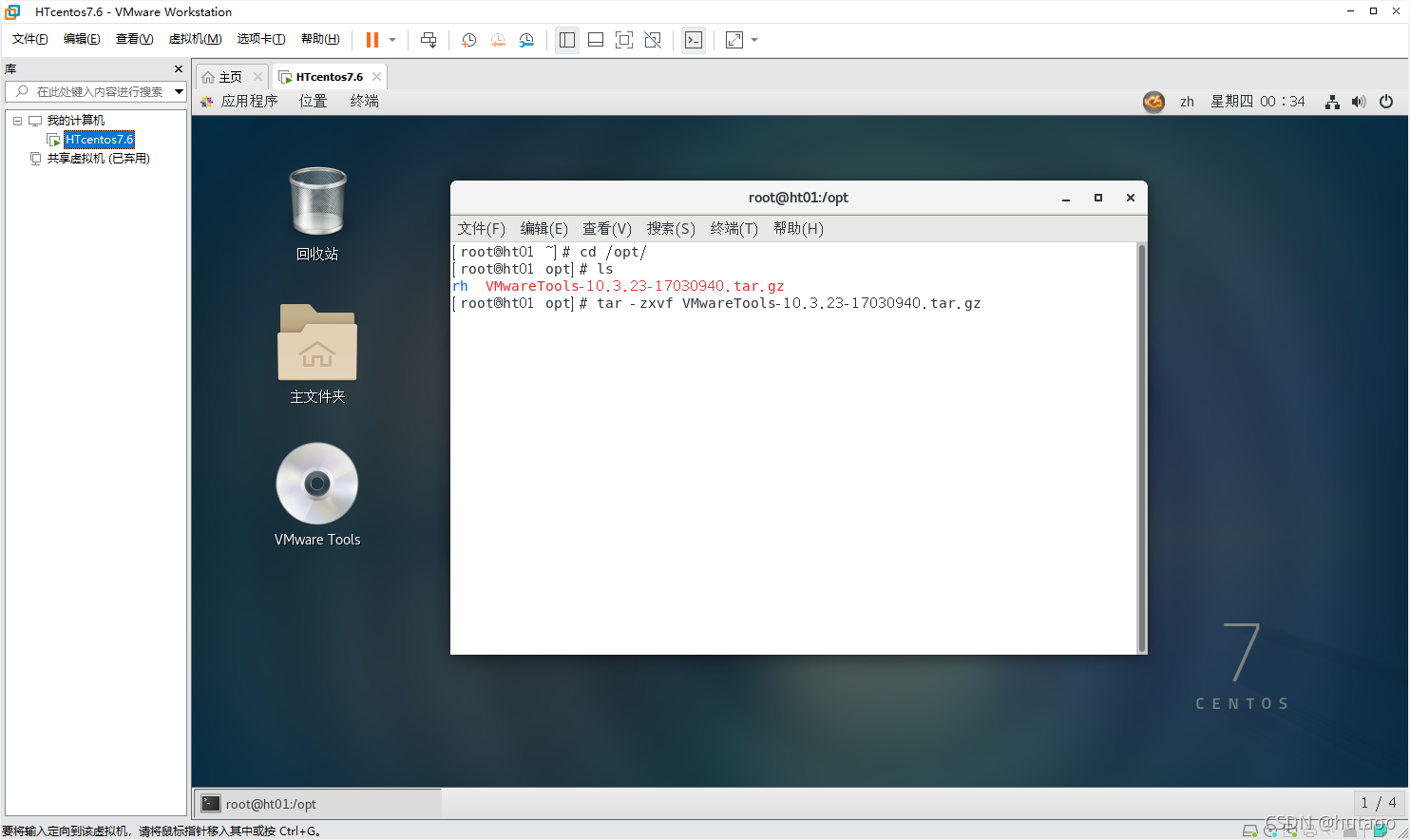This screenshot has width=1410, height=840.
Task: Open the clock showing 星期四 00:34
Action: (1257, 102)
